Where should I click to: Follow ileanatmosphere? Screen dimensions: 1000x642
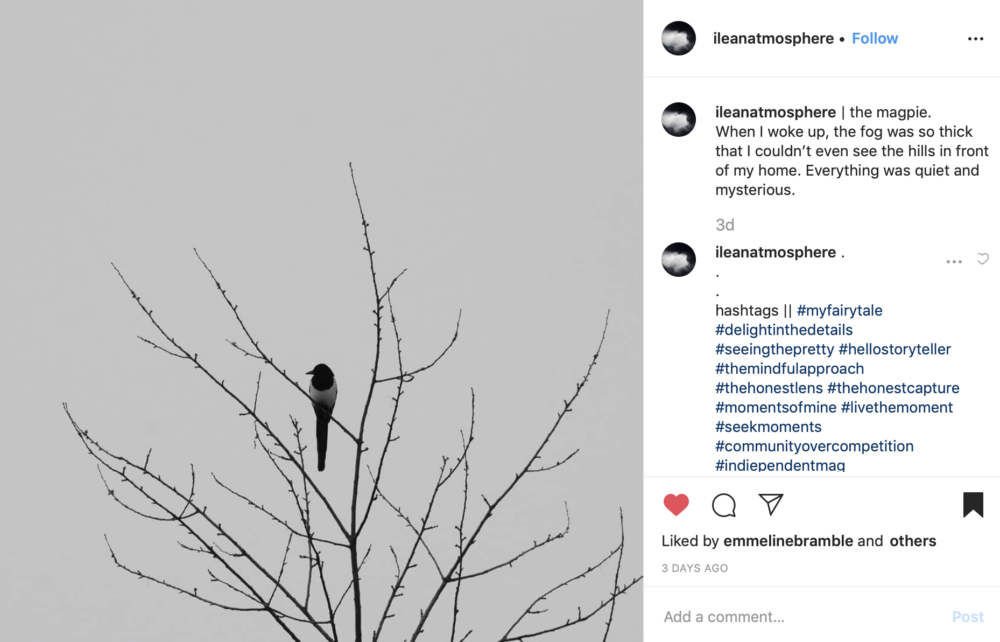coord(874,38)
